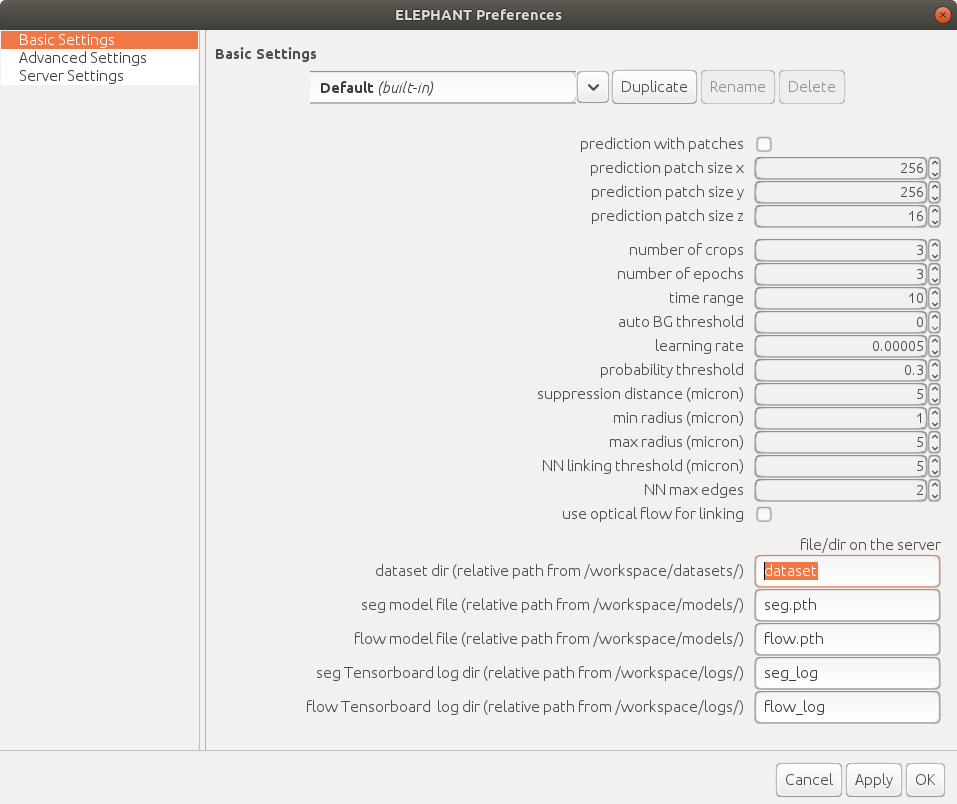Decrease suppression distance value
The image size is (957, 804).
pyautogui.click(x=934, y=399)
